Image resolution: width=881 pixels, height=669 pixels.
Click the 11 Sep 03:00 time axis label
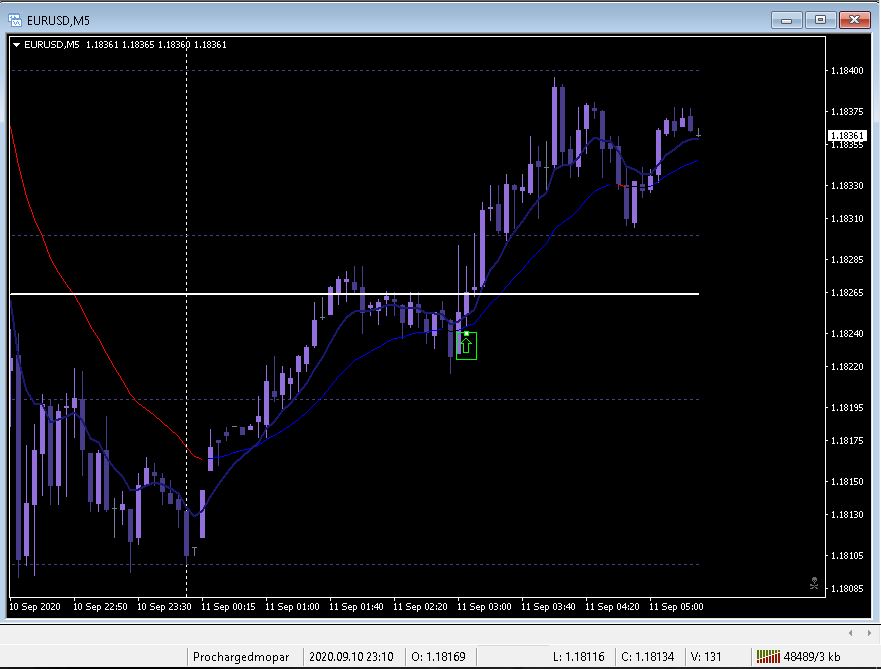(x=484, y=607)
